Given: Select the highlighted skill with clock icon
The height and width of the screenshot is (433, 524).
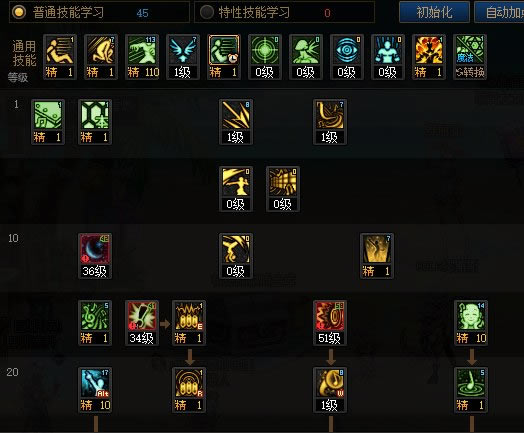Looking at the screenshot, I should point(224,57).
